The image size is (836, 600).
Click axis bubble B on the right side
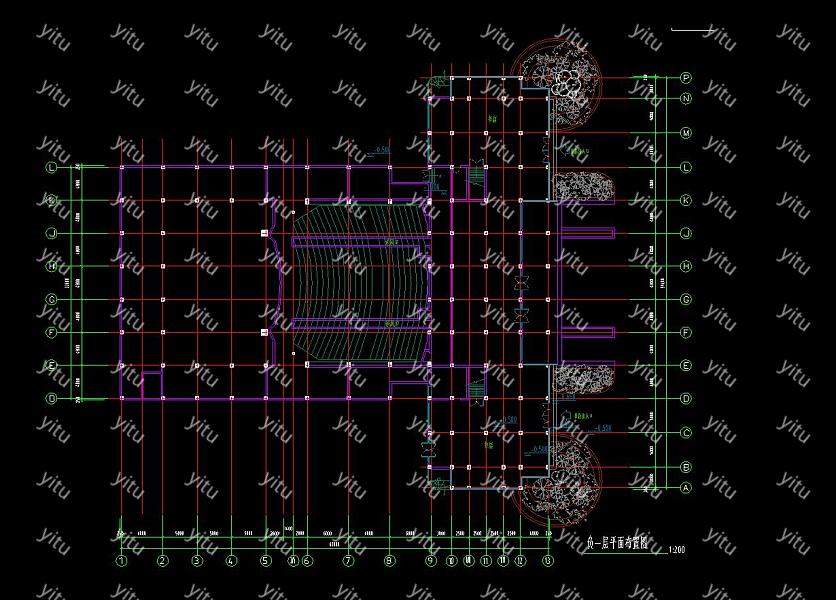click(686, 467)
